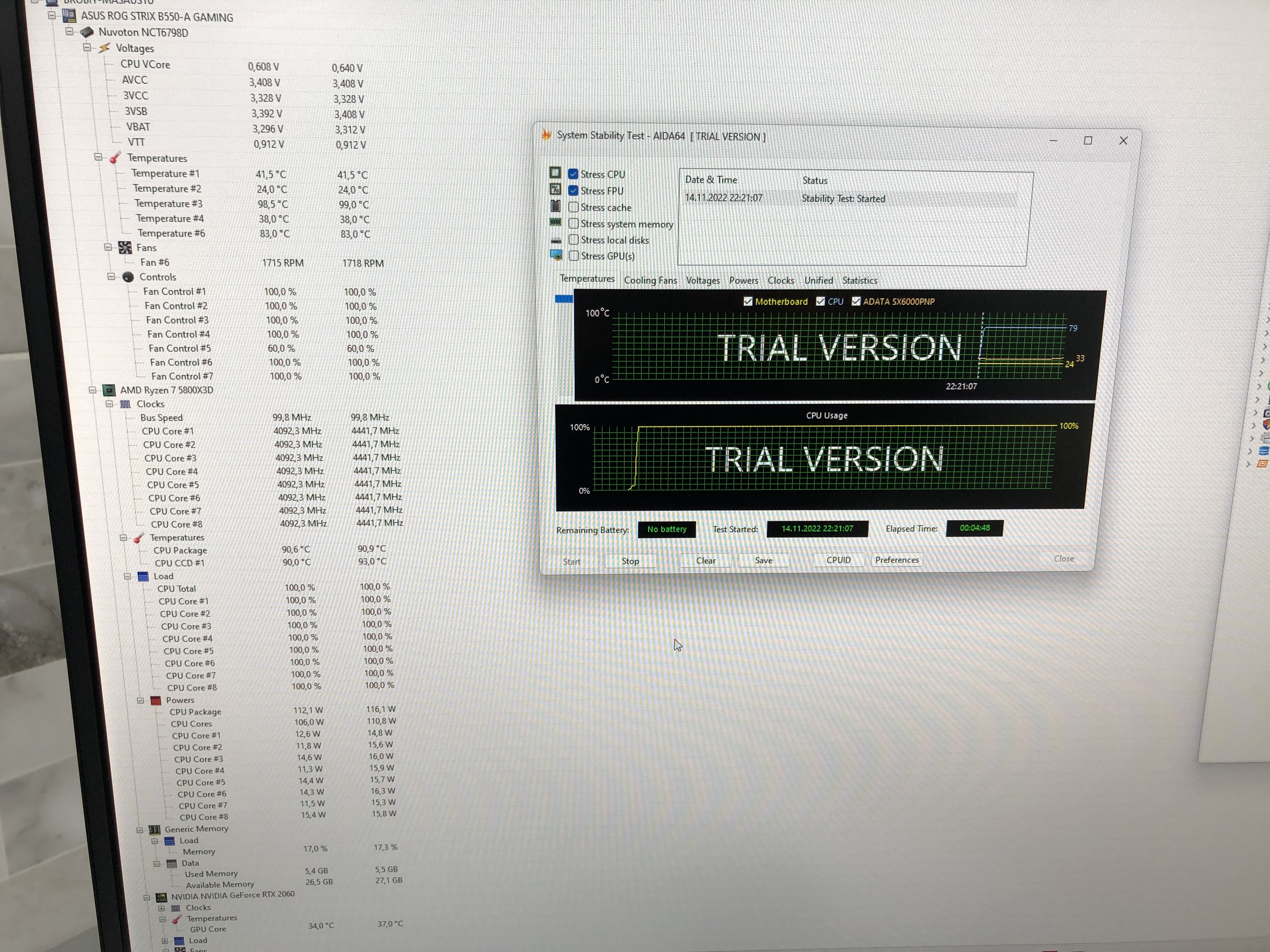Collapse the Nuvoton NCT6798D node

pos(70,31)
